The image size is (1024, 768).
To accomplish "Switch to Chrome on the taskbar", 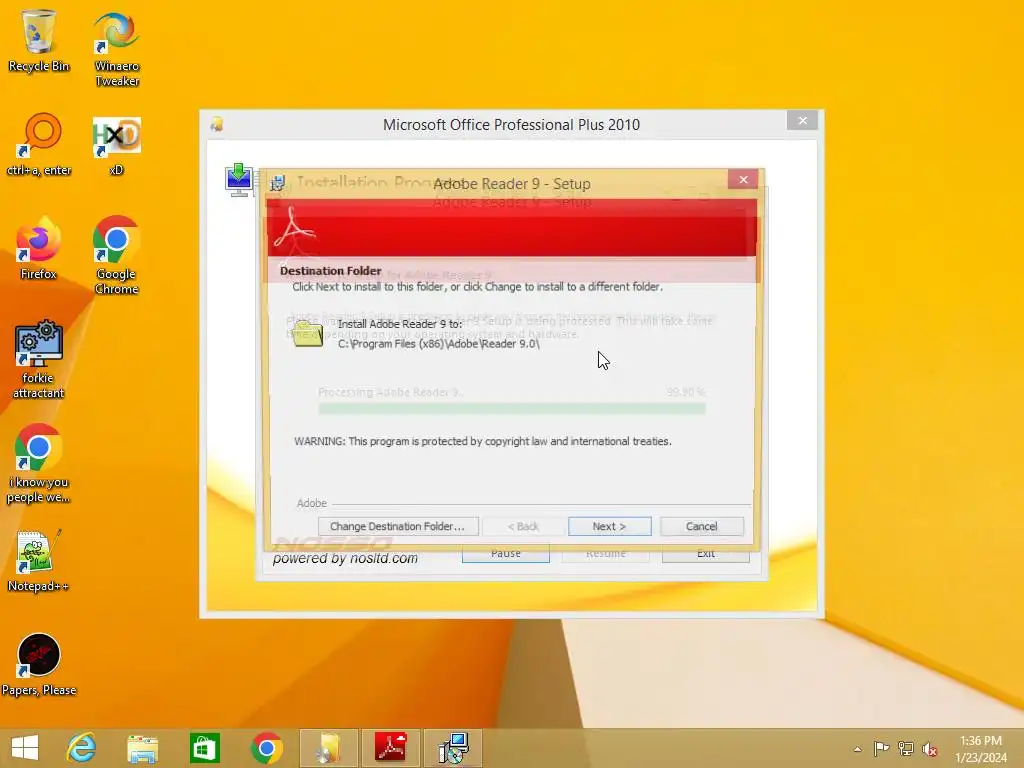I will (x=266, y=748).
